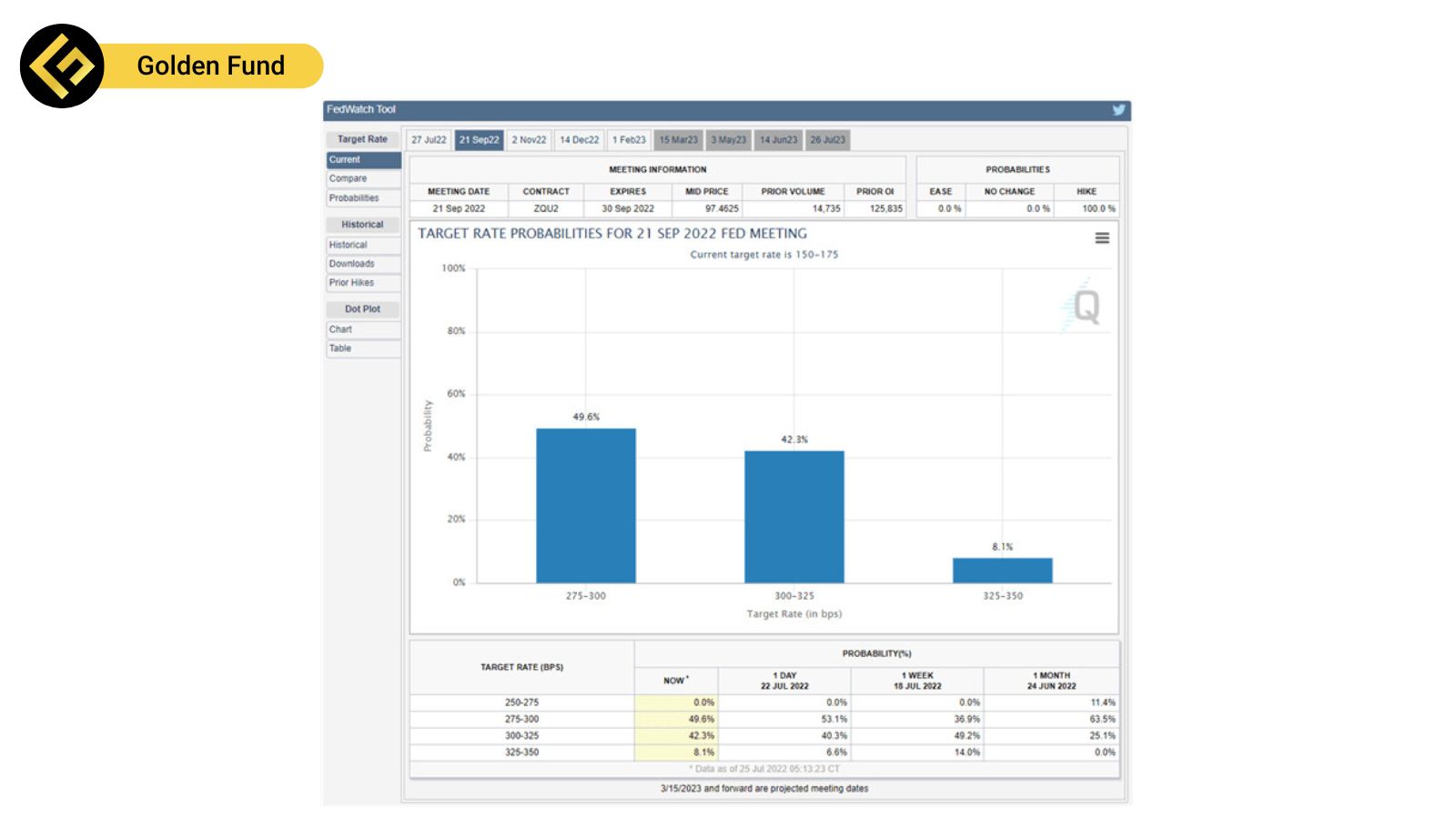Viewport: 1456px width, 819px height.
Task: Click the 49.6% bar label
Action: [x=586, y=417]
